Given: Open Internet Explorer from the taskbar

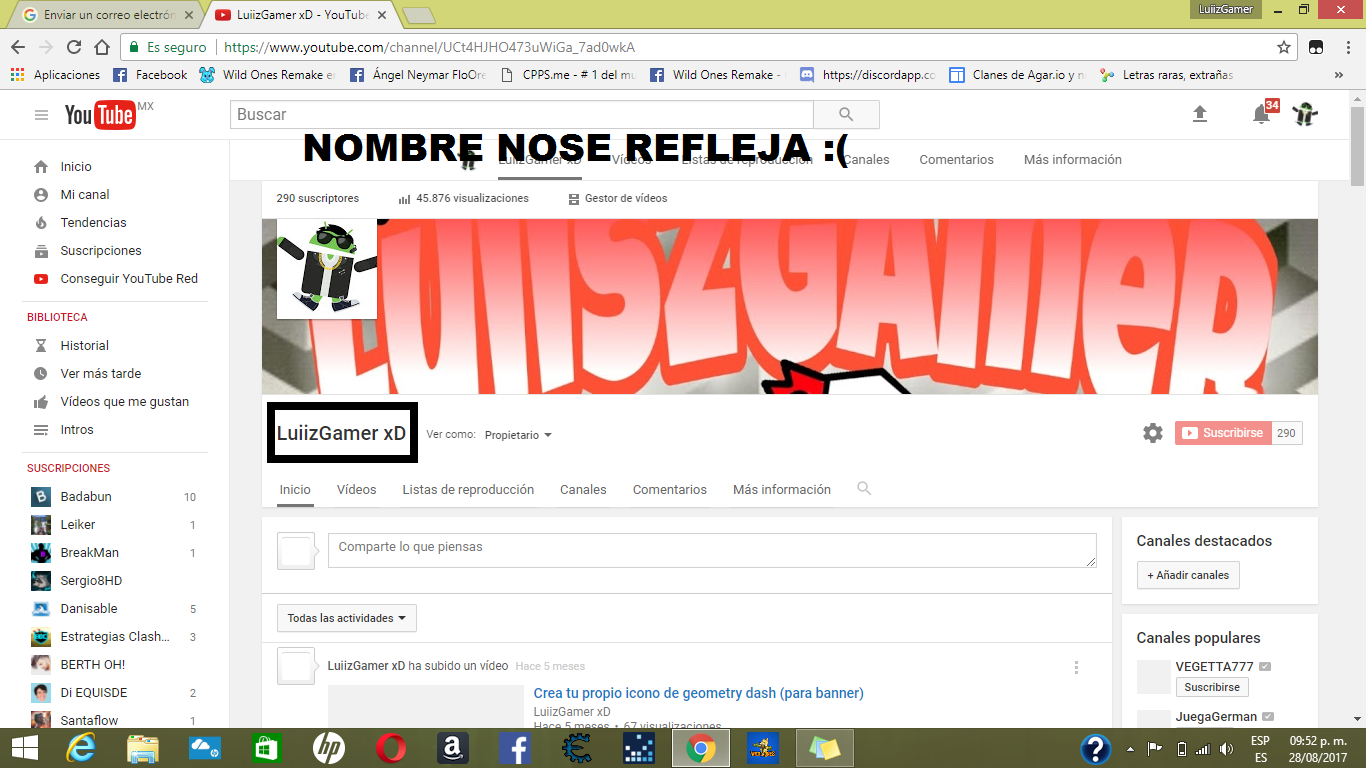Looking at the screenshot, I should click(x=80, y=748).
